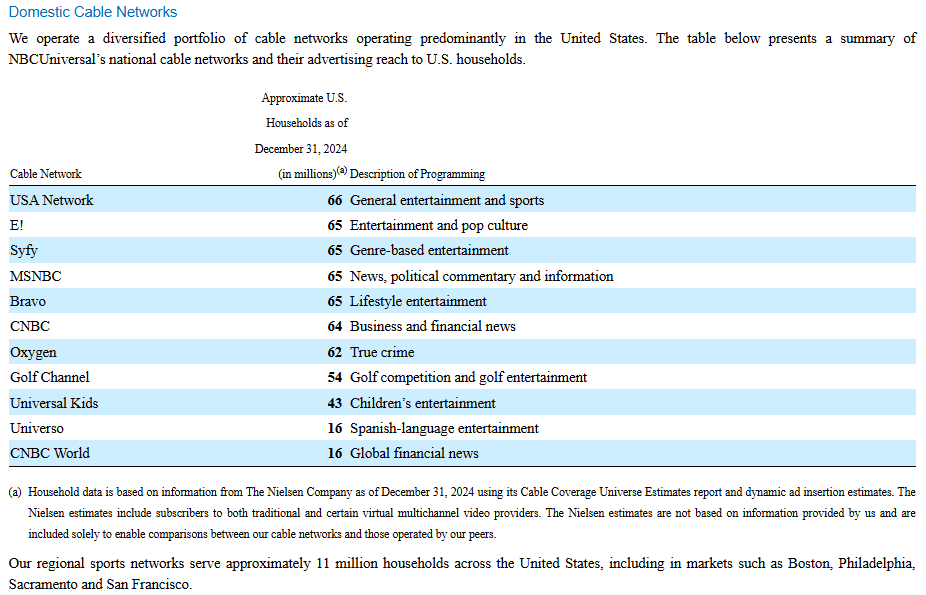Select the CNBC World name

pyautogui.click(x=50, y=453)
